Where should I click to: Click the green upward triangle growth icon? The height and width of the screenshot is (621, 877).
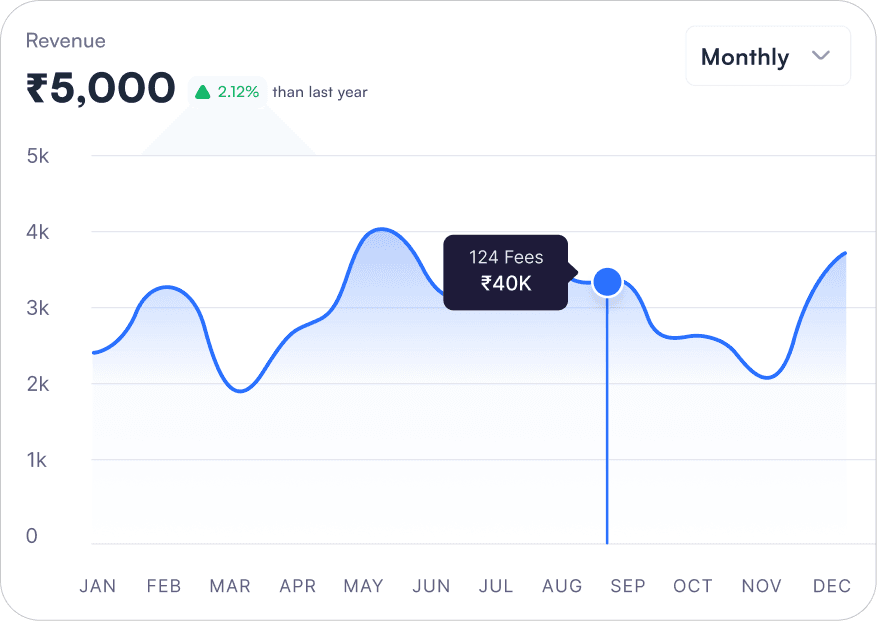[x=203, y=92]
